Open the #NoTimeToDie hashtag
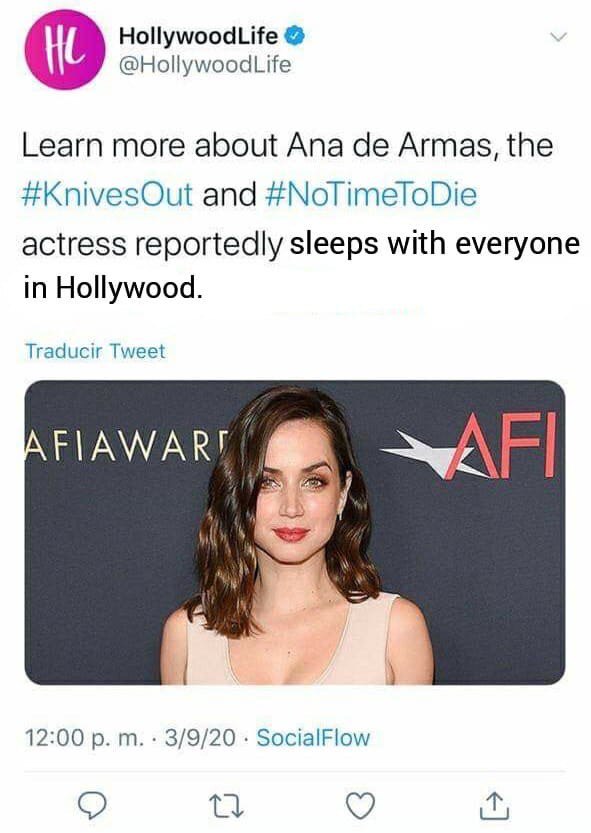Viewport: 591px width, 833px height. pyautogui.click(x=370, y=194)
